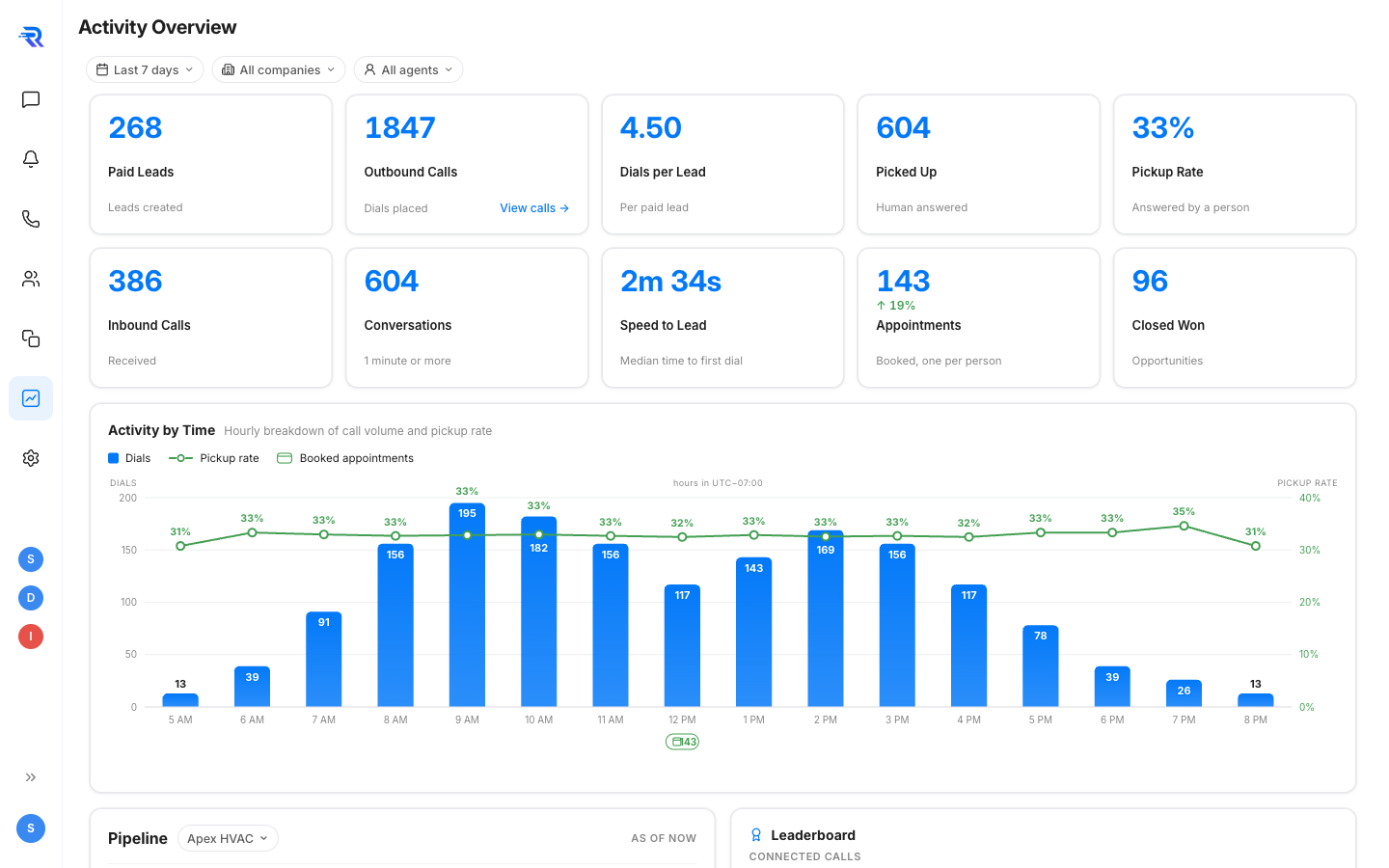Click the Activity by Time heading

[161, 430]
